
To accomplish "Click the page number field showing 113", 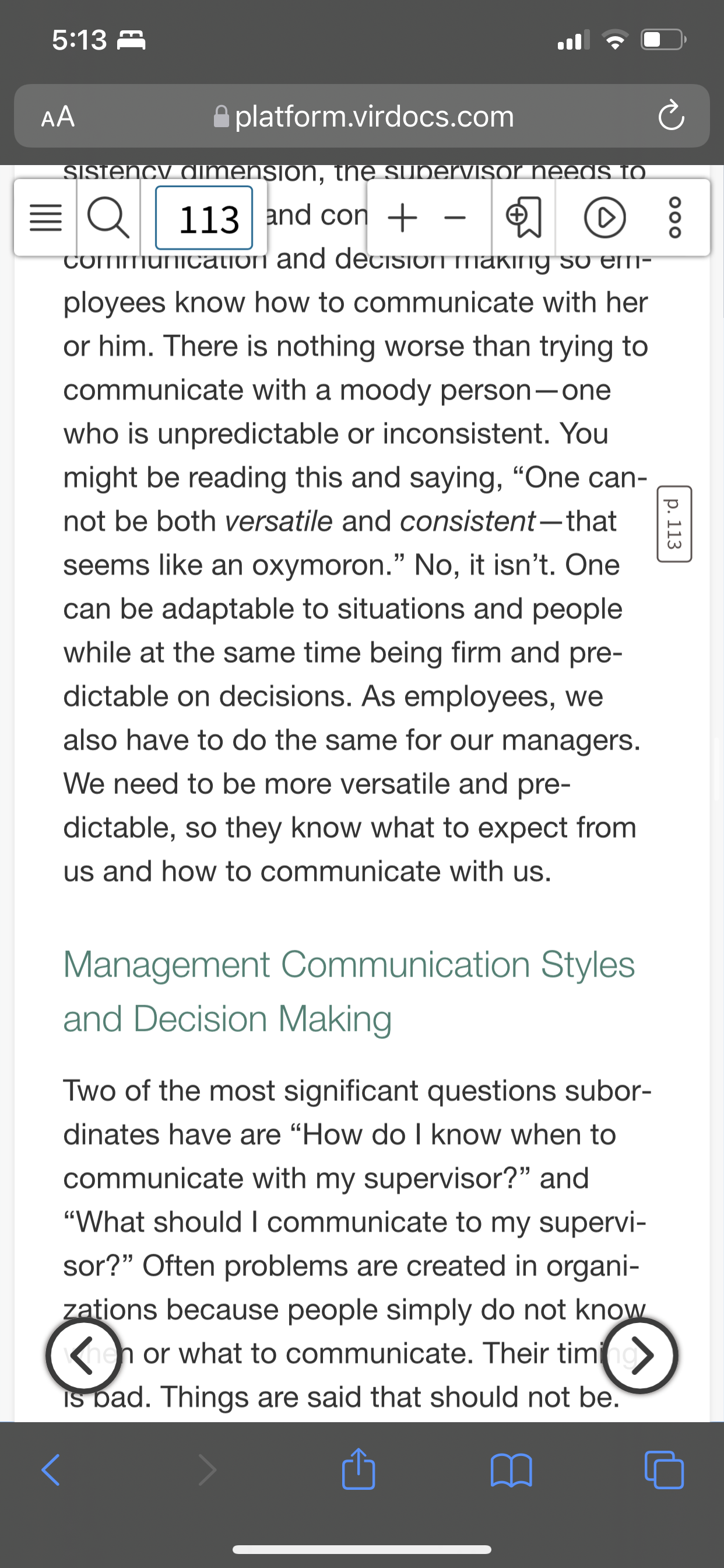I will point(204,218).
